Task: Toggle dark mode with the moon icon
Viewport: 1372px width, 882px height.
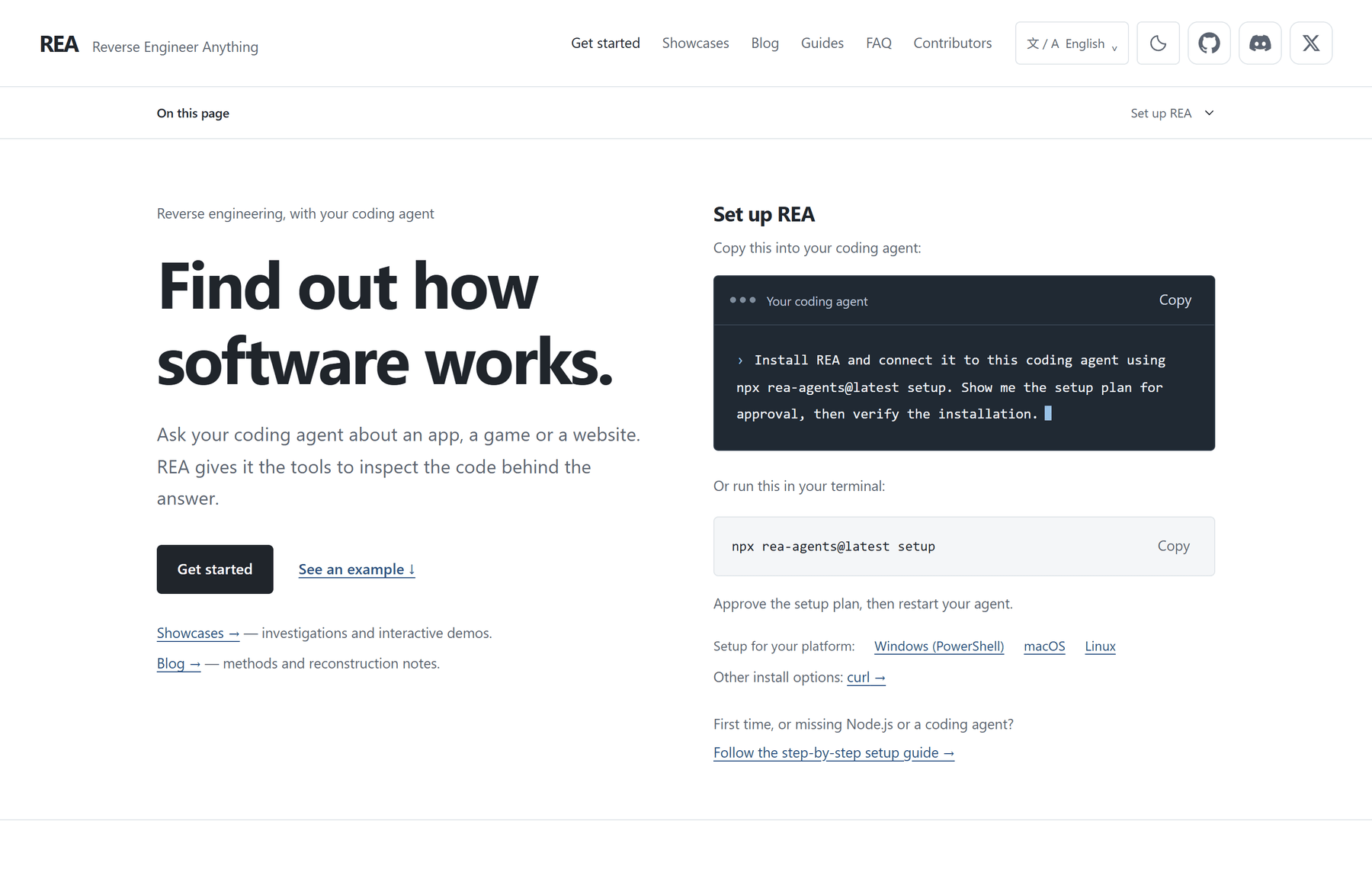Action: [1158, 43]
